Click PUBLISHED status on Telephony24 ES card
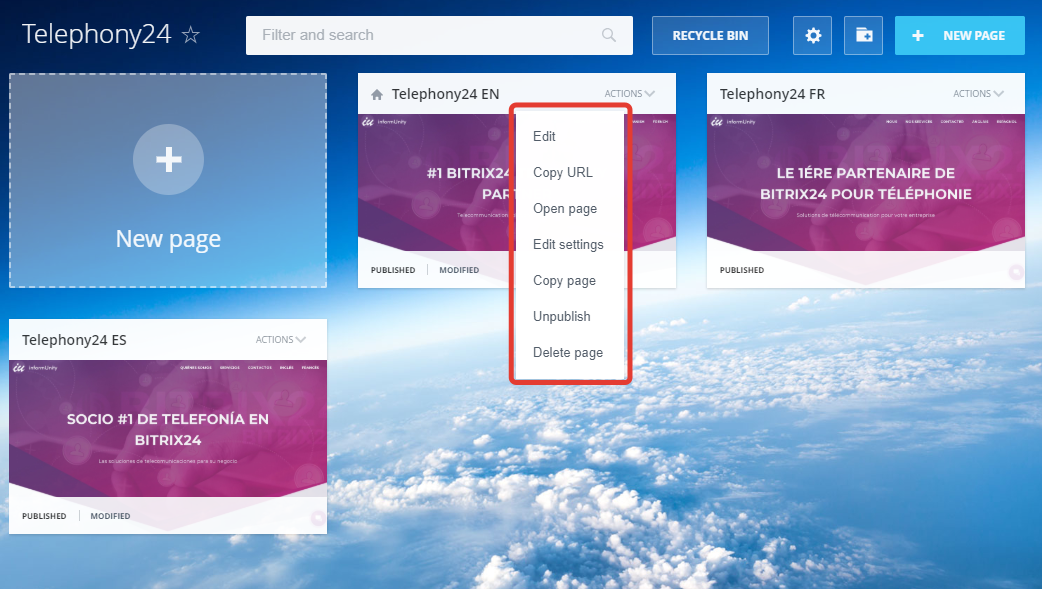This screenshot has height=589, width=1042. pyautogui.click(x=44, y=516)
